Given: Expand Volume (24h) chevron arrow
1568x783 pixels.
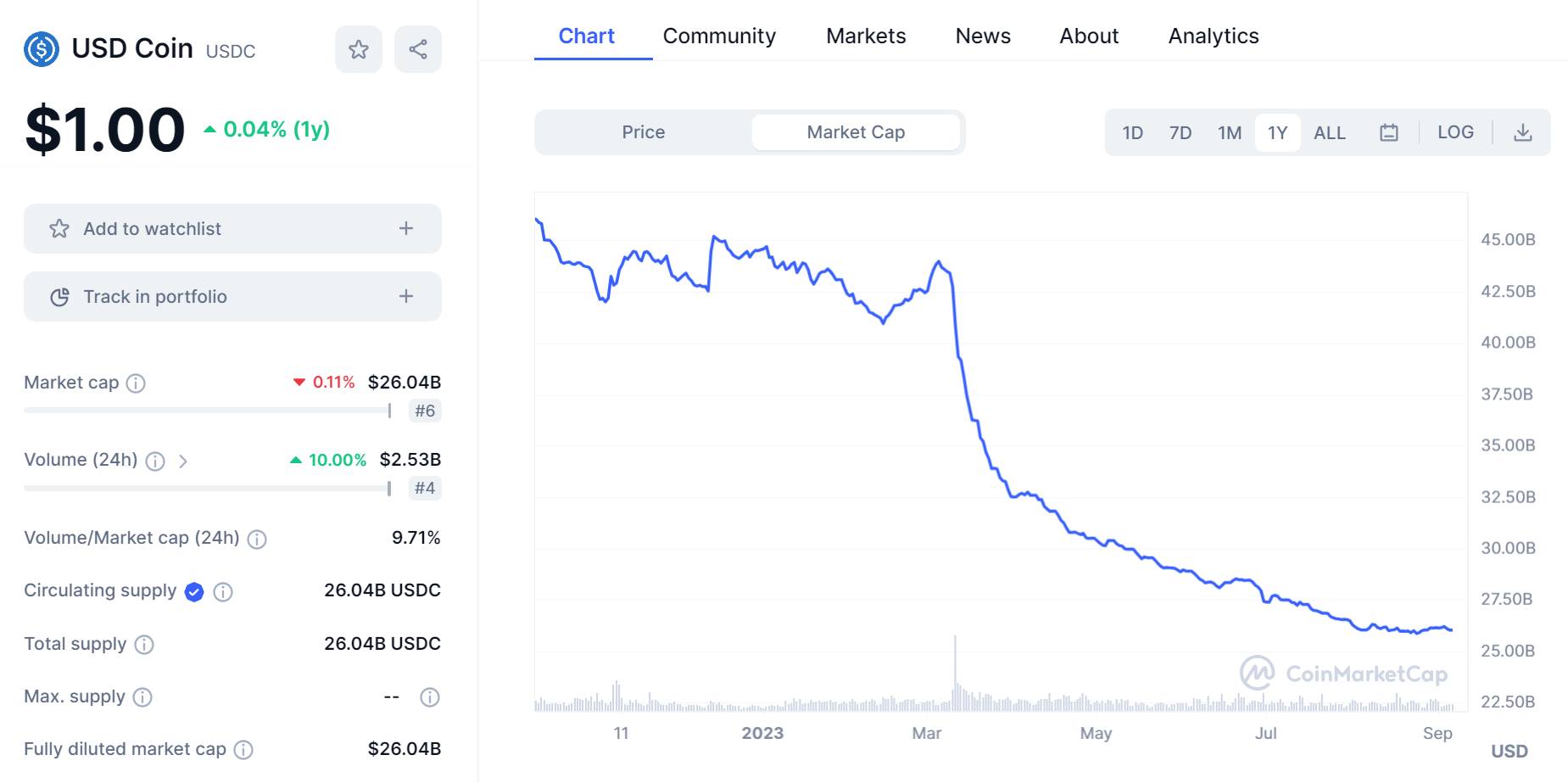Looking at the screenshot, I should pyautogui.click(x=182, y=461).
